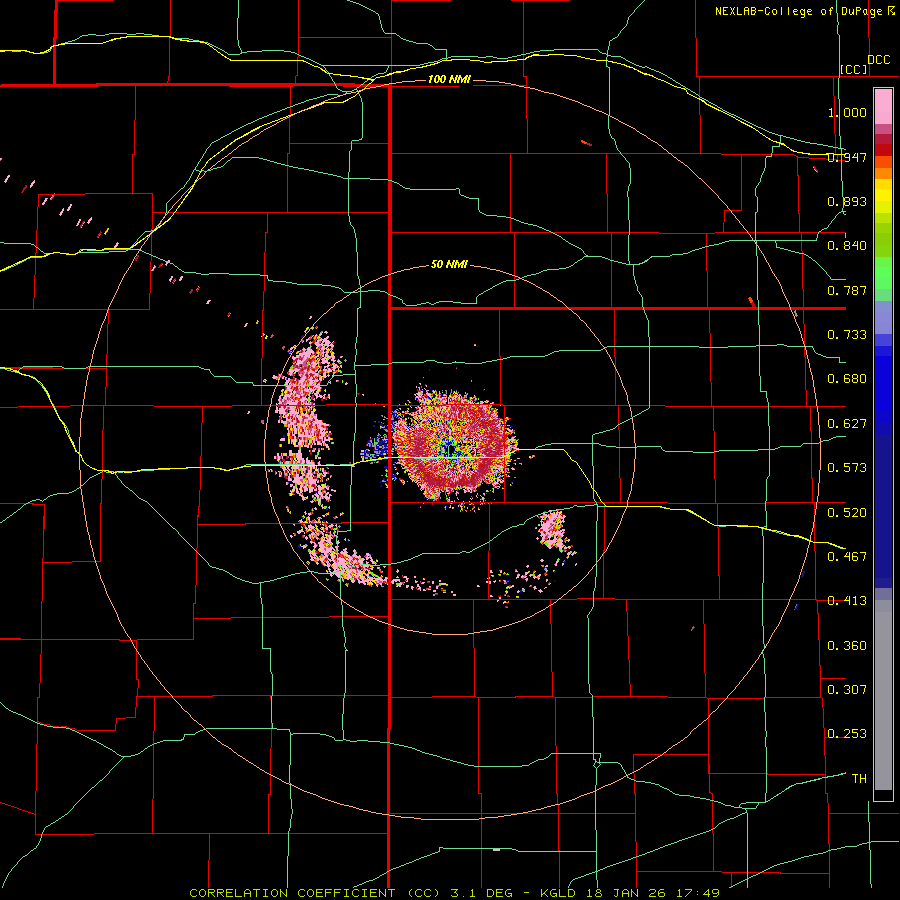Click the CORRELATION COEFFICIENT caption text

click(292, 893)
